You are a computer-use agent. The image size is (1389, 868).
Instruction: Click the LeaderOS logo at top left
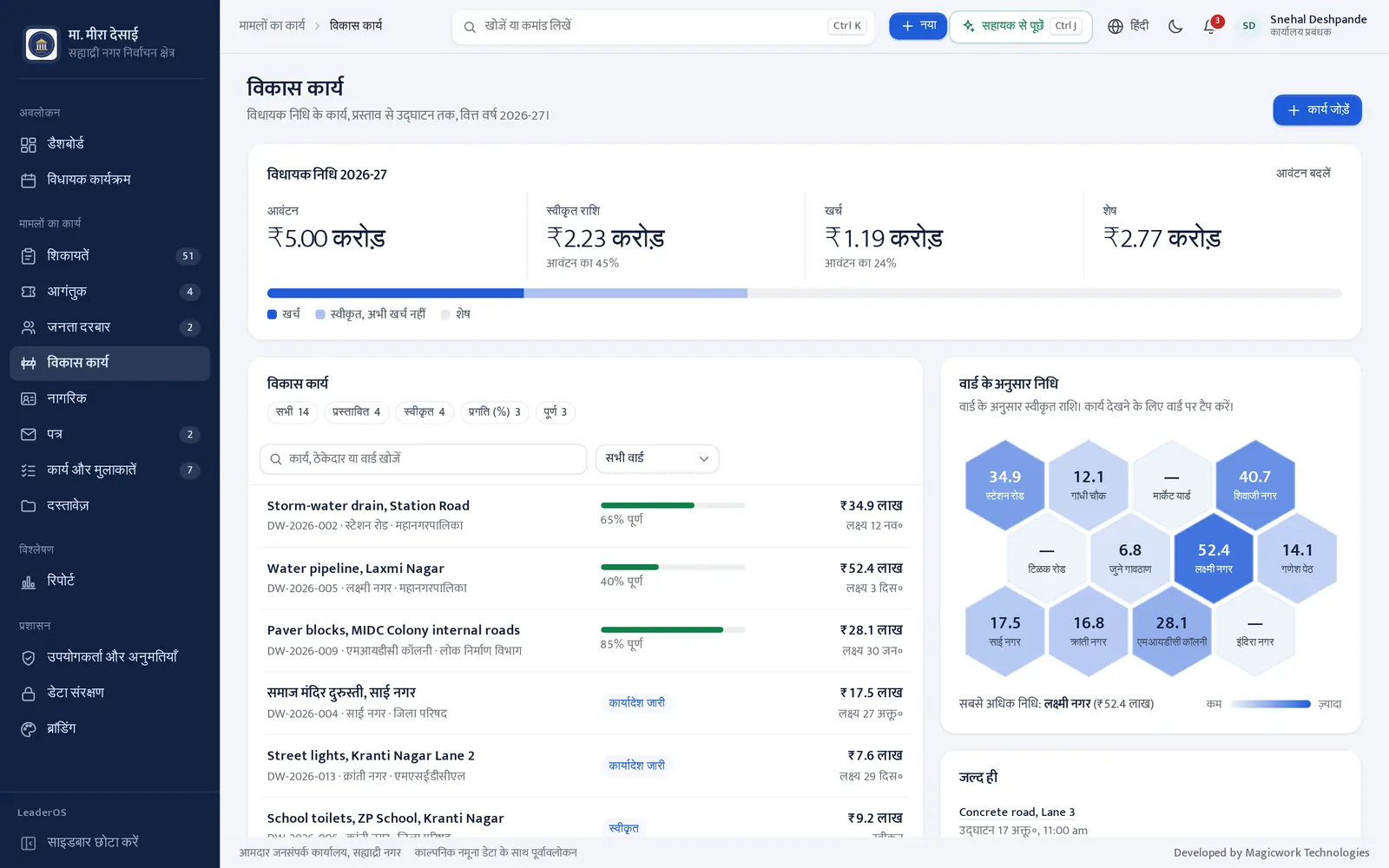(x=41, y=43)
